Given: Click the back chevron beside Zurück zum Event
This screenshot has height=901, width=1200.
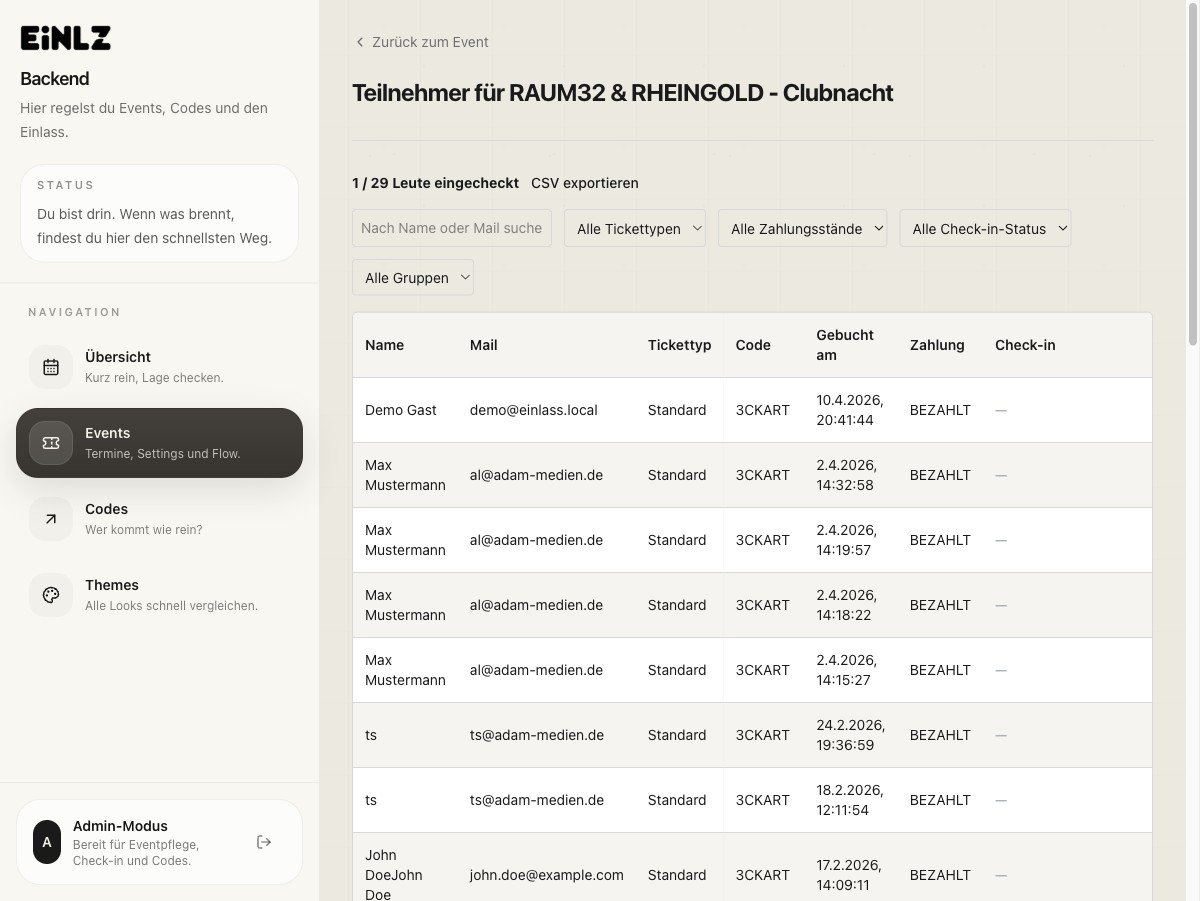Looking at the screenshot, I should 359,42.
